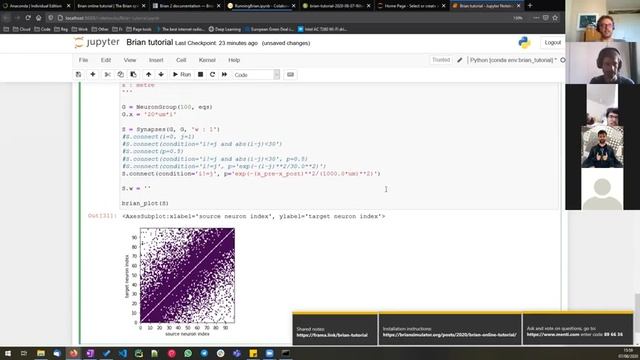
Task: Open the Task View taskbar button
Action: click(24, 353)
